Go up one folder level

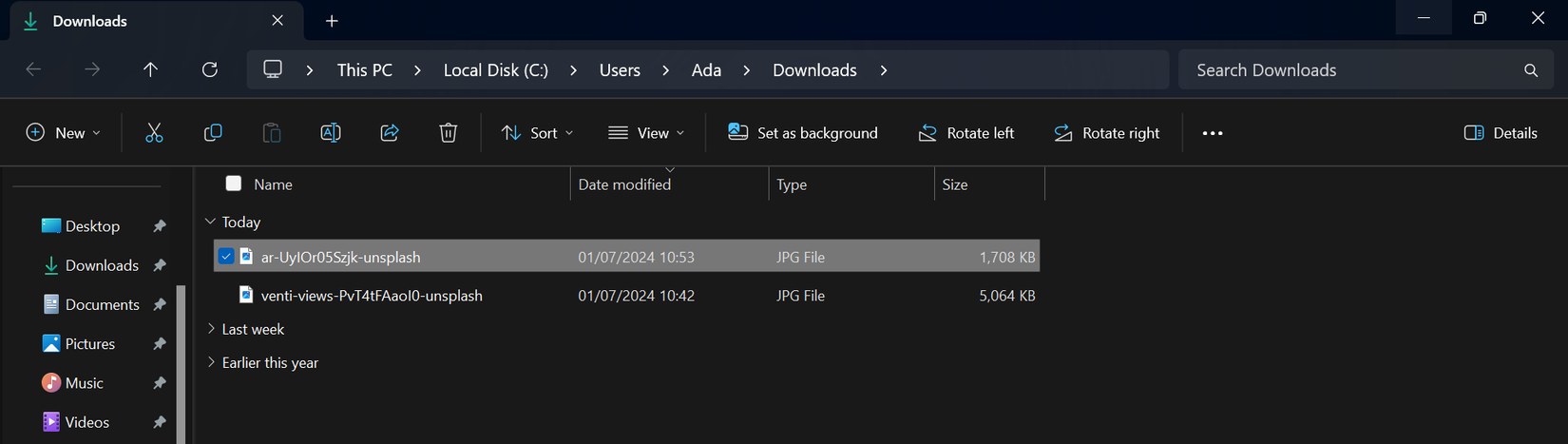(150, 69)
